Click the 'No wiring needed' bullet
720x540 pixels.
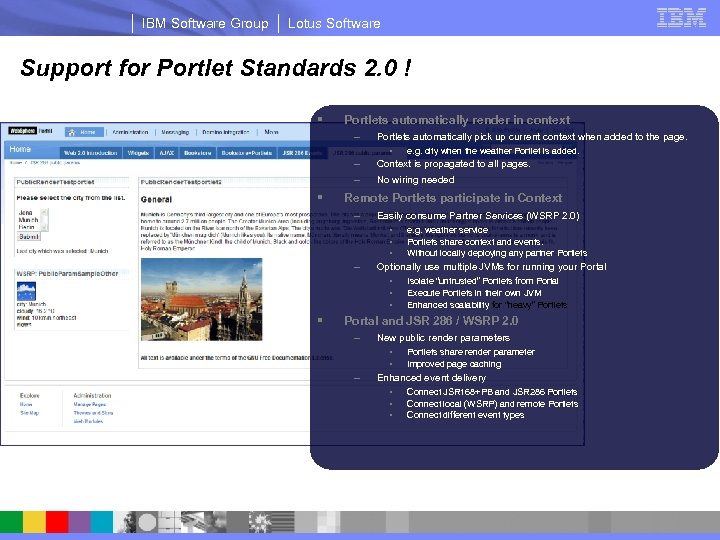click(416, 180)
